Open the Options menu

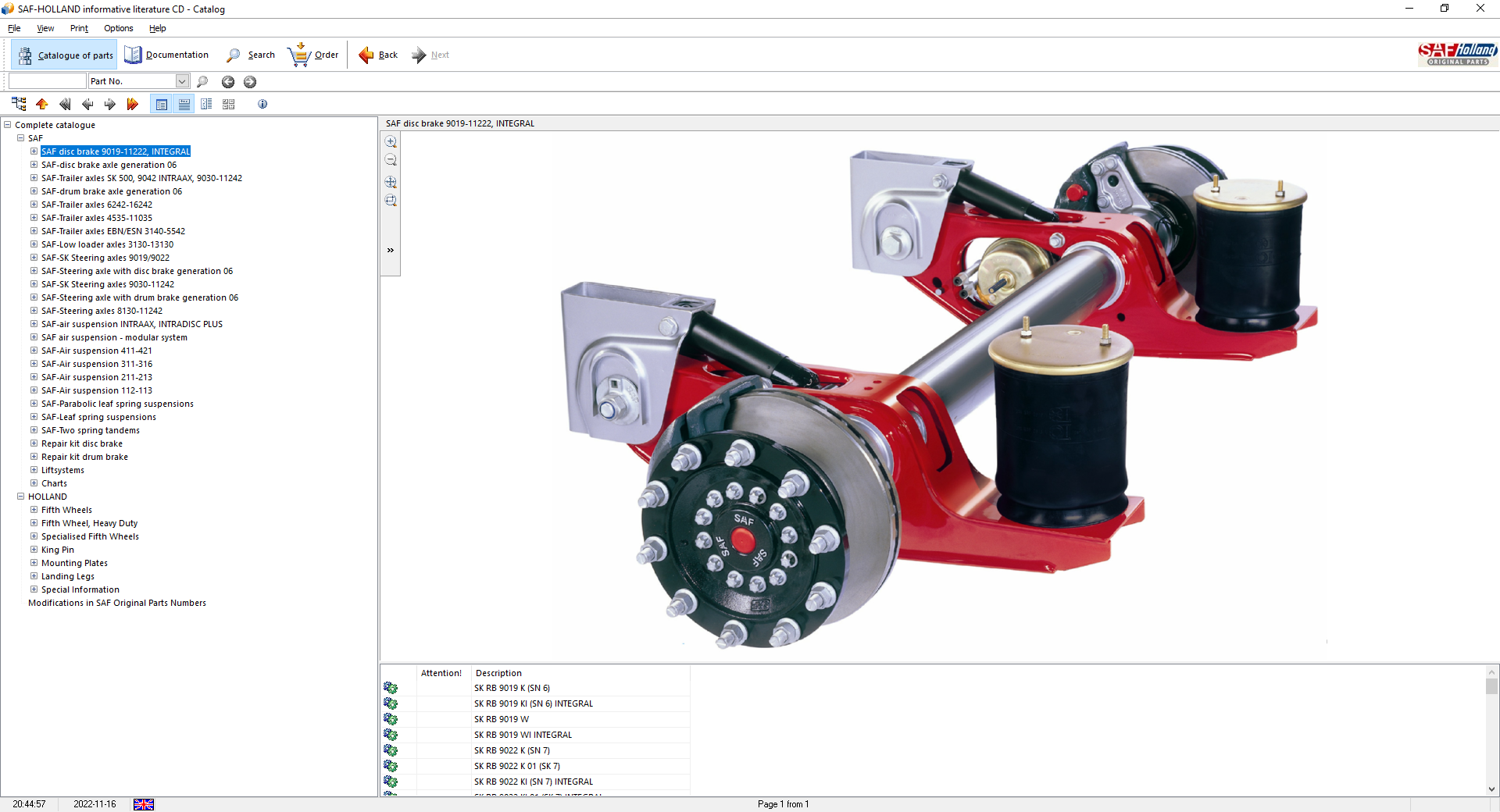(x=118, y=28)
